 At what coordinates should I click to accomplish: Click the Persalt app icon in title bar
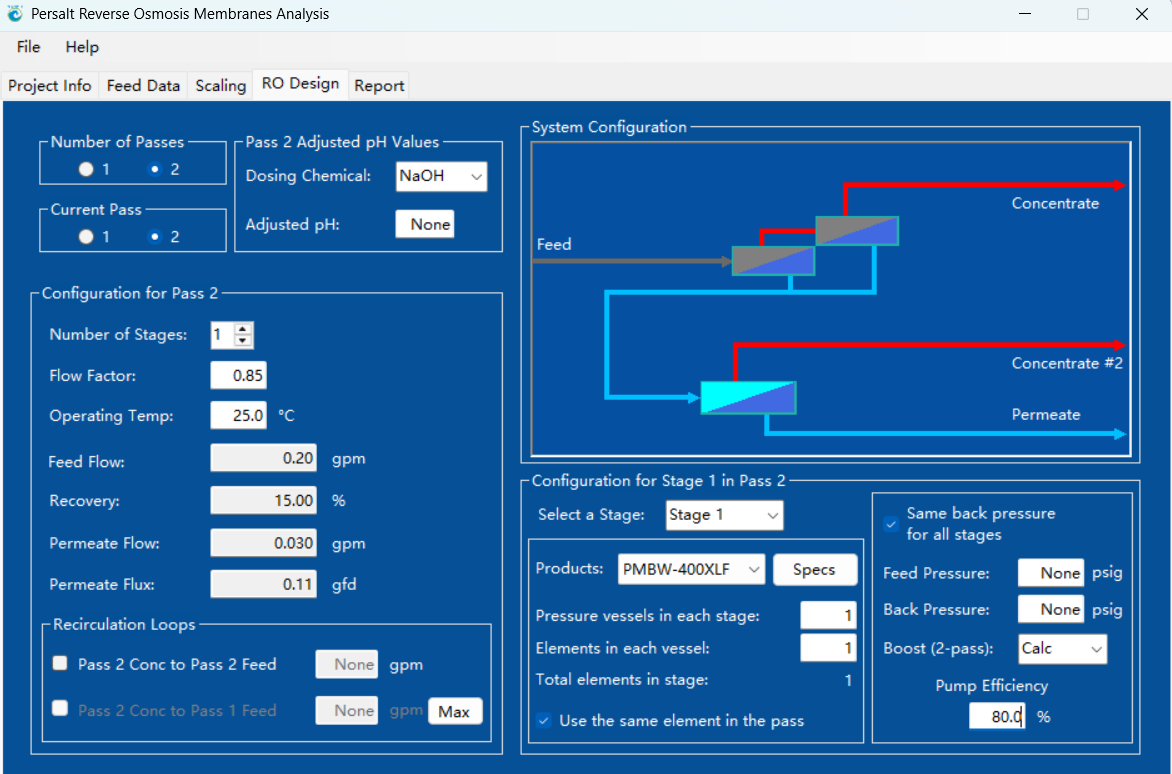tap(14, 13)
